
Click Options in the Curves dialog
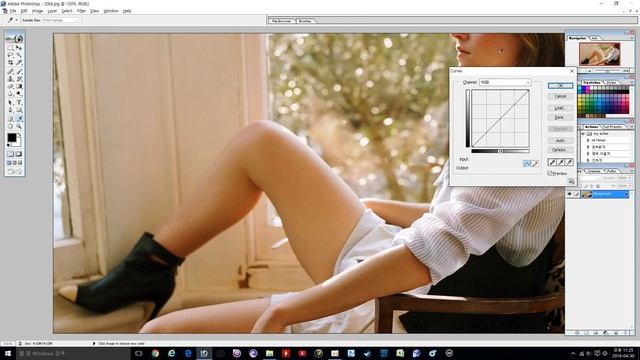click(x=560, y=150)
